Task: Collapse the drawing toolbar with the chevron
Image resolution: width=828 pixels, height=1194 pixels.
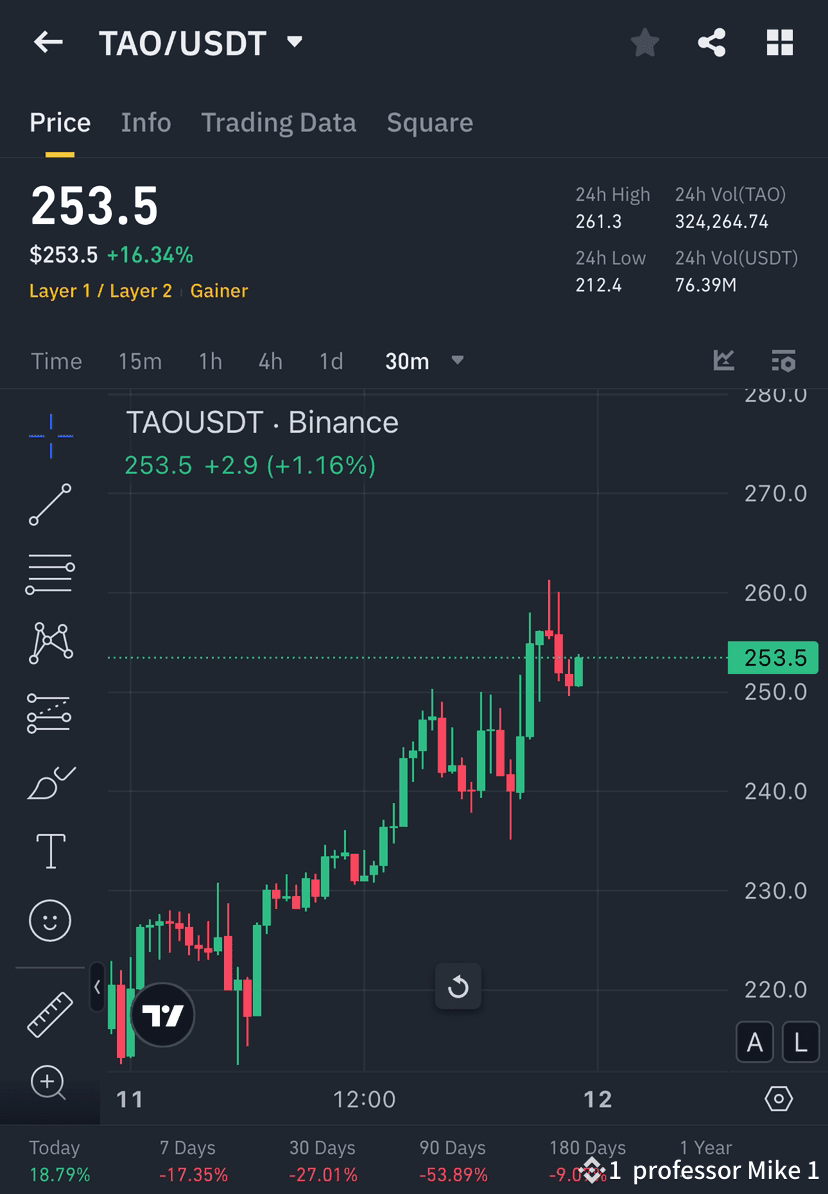Action: point(95,987)
